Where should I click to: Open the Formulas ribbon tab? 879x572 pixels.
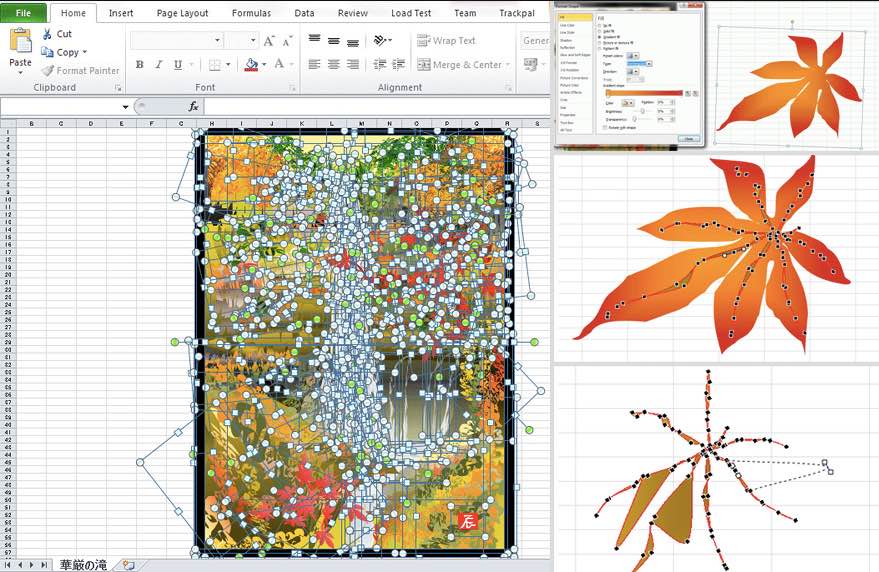pyautogui.click(x=251, y=13)
